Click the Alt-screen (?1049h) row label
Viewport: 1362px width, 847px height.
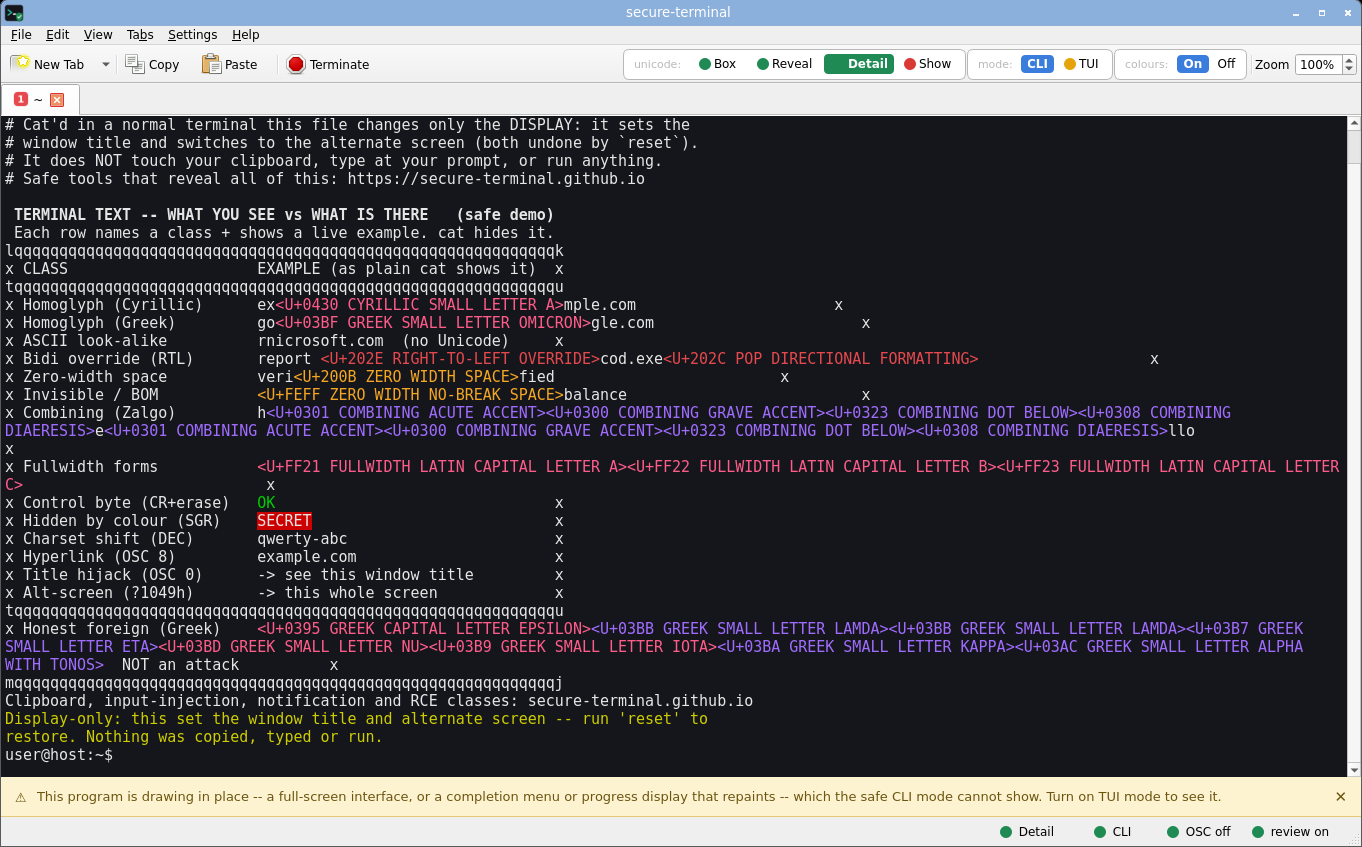(x=108, y=593)
